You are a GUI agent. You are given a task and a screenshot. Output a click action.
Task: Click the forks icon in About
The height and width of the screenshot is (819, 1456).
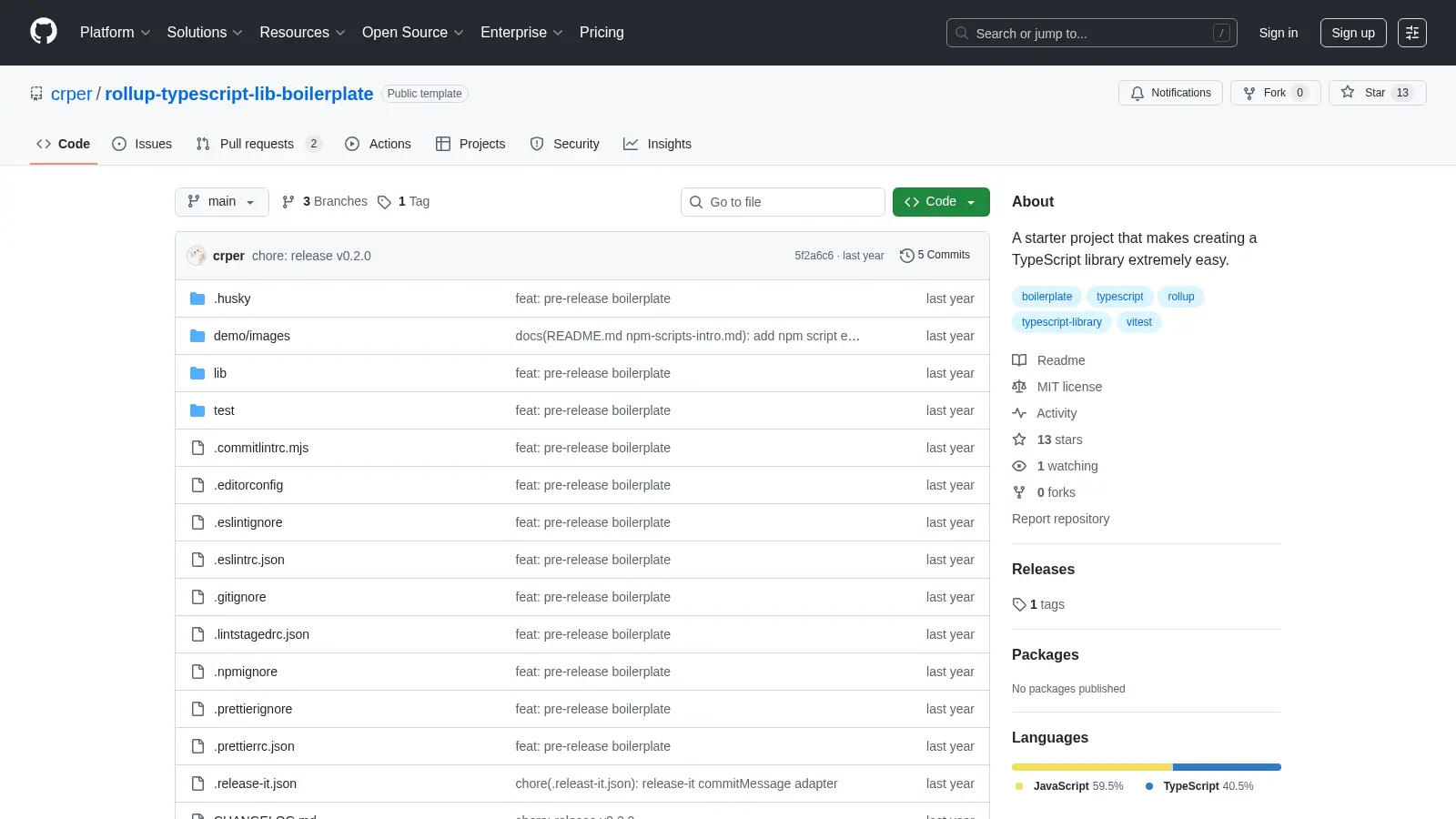[1019, 492]
